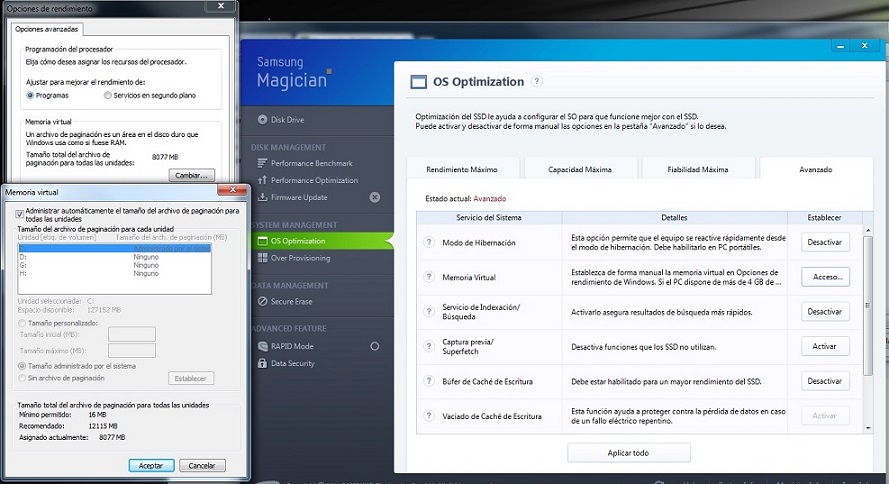Click help icon next to OS Optimization title
The height and width of the screenshot is (484, 889).
536,81
